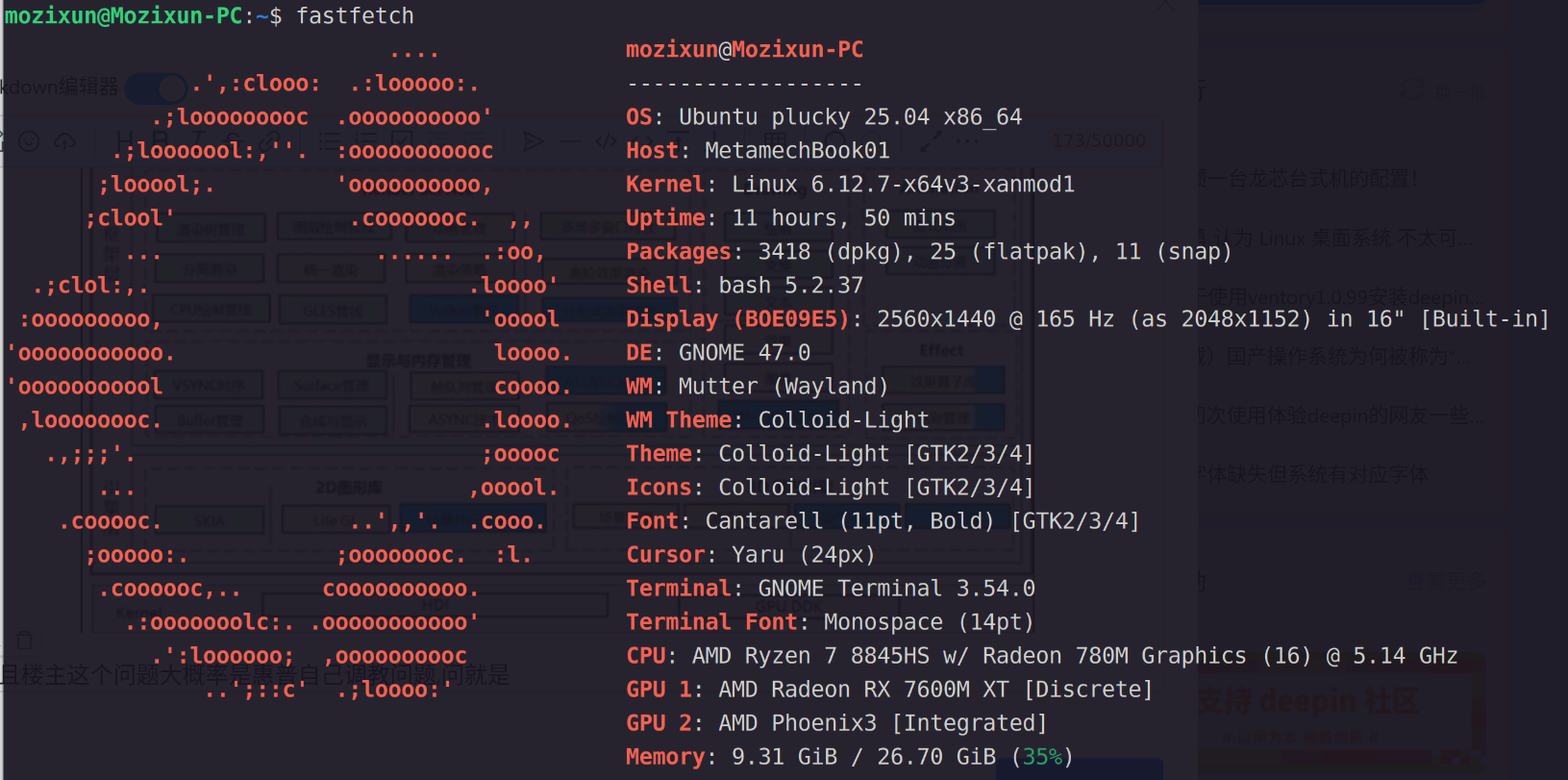Open post 国产操作系统为何被称为
This screenshot has height=780, width=1568.
(1334, 356)
